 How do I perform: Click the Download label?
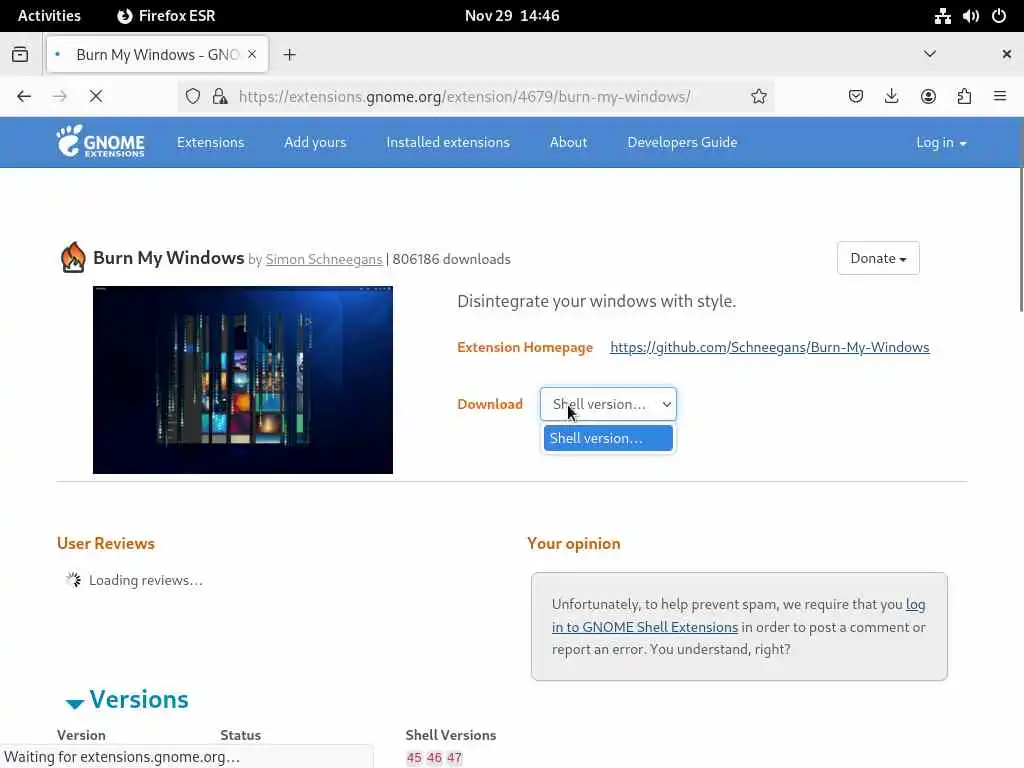[x=490, y=404]
